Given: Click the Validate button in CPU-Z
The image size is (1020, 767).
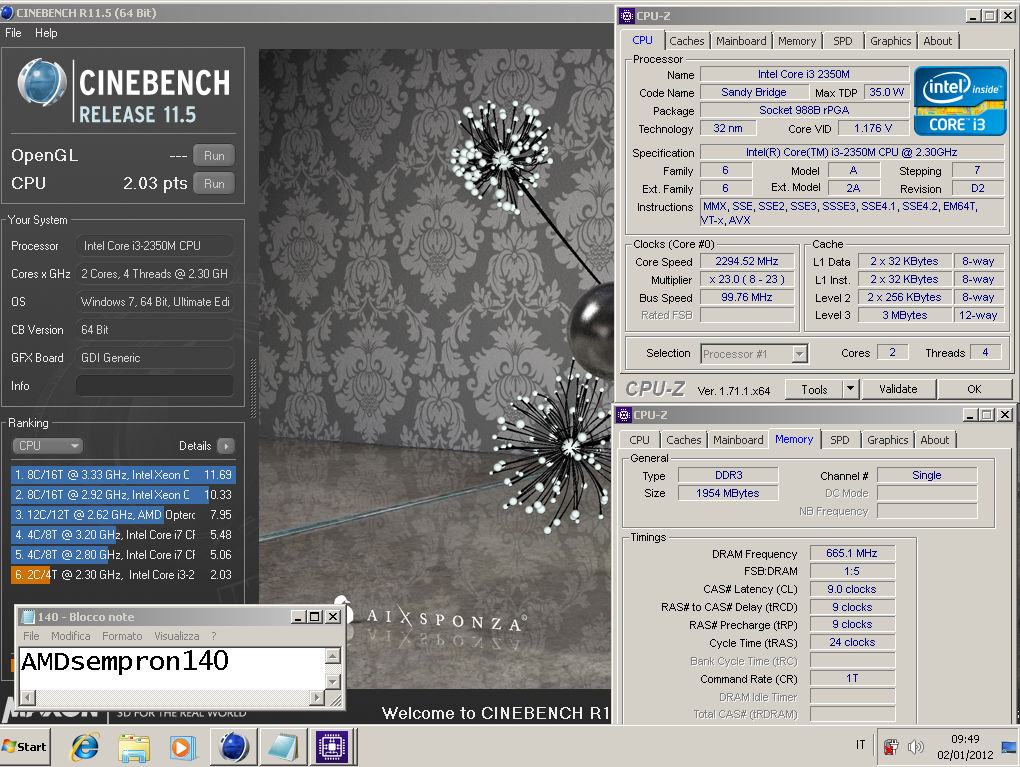Looking at the screenshot, I should pos(898,389).
